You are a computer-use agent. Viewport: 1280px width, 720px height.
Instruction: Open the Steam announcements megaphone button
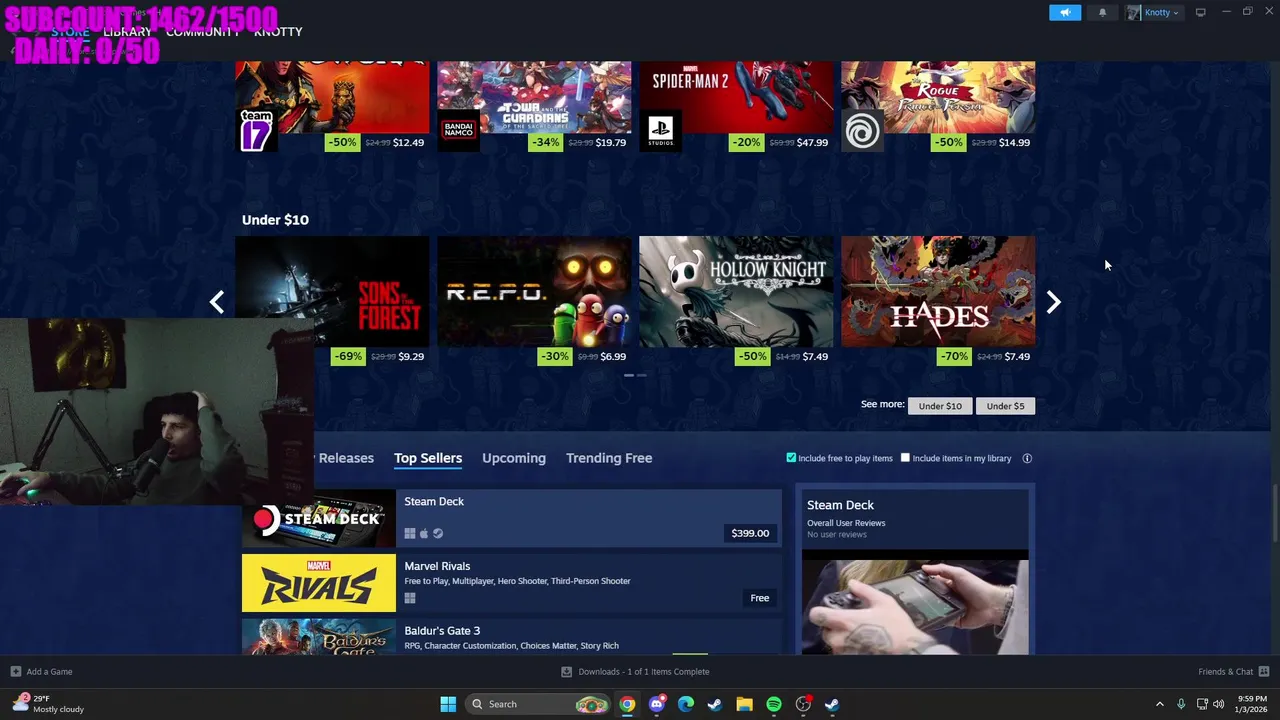(x=1065, y=12)
